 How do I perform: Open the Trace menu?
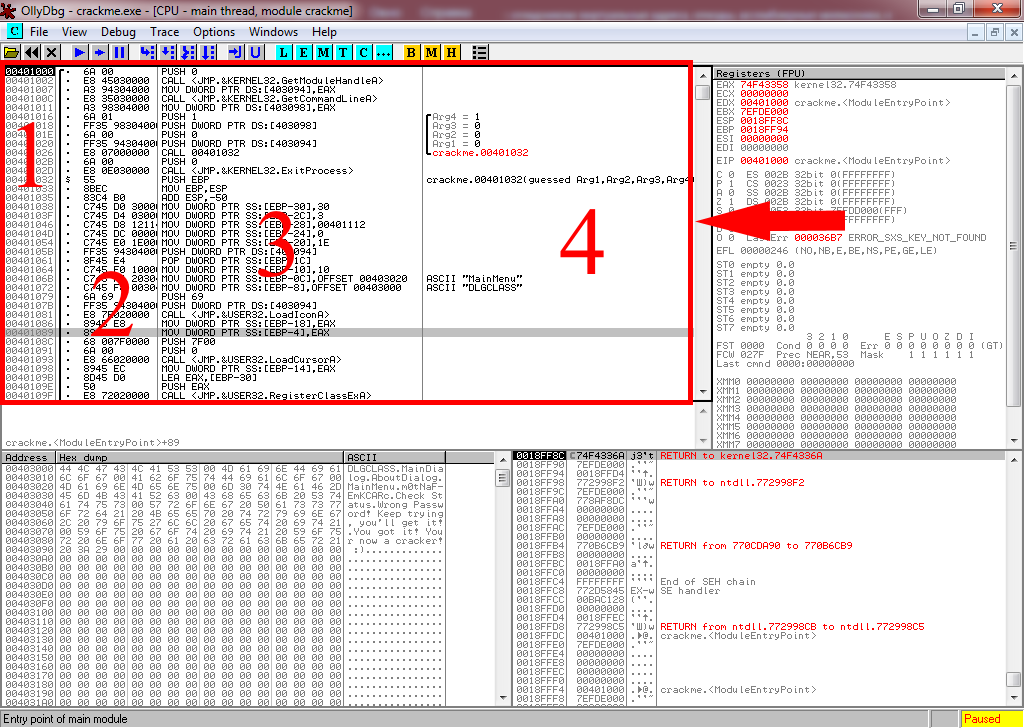point(164,32)
